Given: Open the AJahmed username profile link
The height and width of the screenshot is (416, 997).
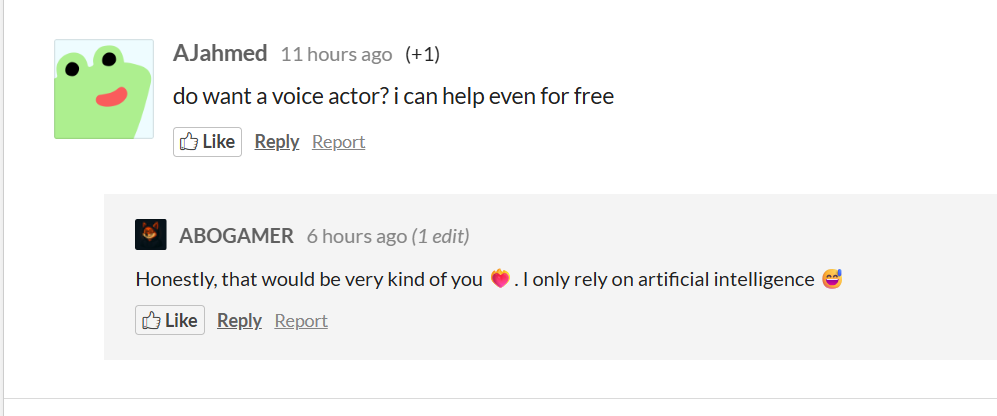Looking at the screenshot, I should click(x=220, y=53).
